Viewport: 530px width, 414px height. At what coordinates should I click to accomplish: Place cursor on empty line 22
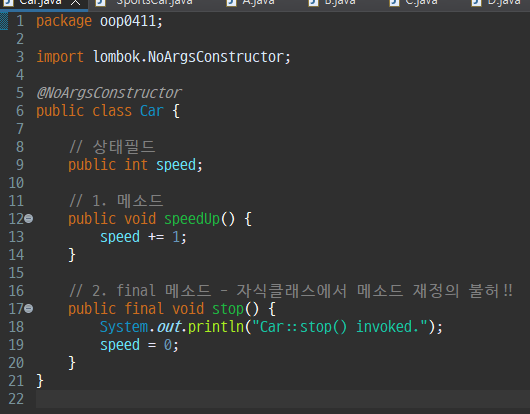click(x=283, y=399)
